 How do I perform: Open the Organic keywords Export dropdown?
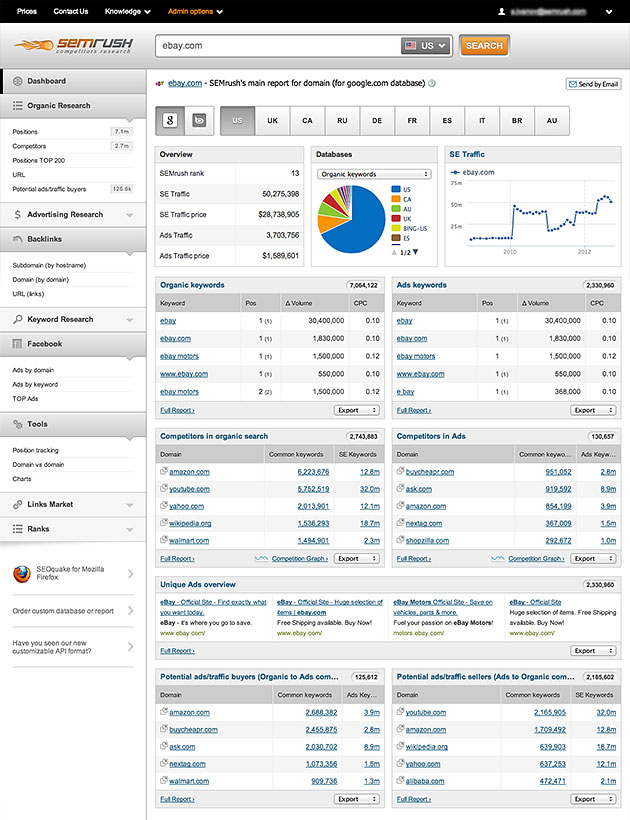coord(357,411)
